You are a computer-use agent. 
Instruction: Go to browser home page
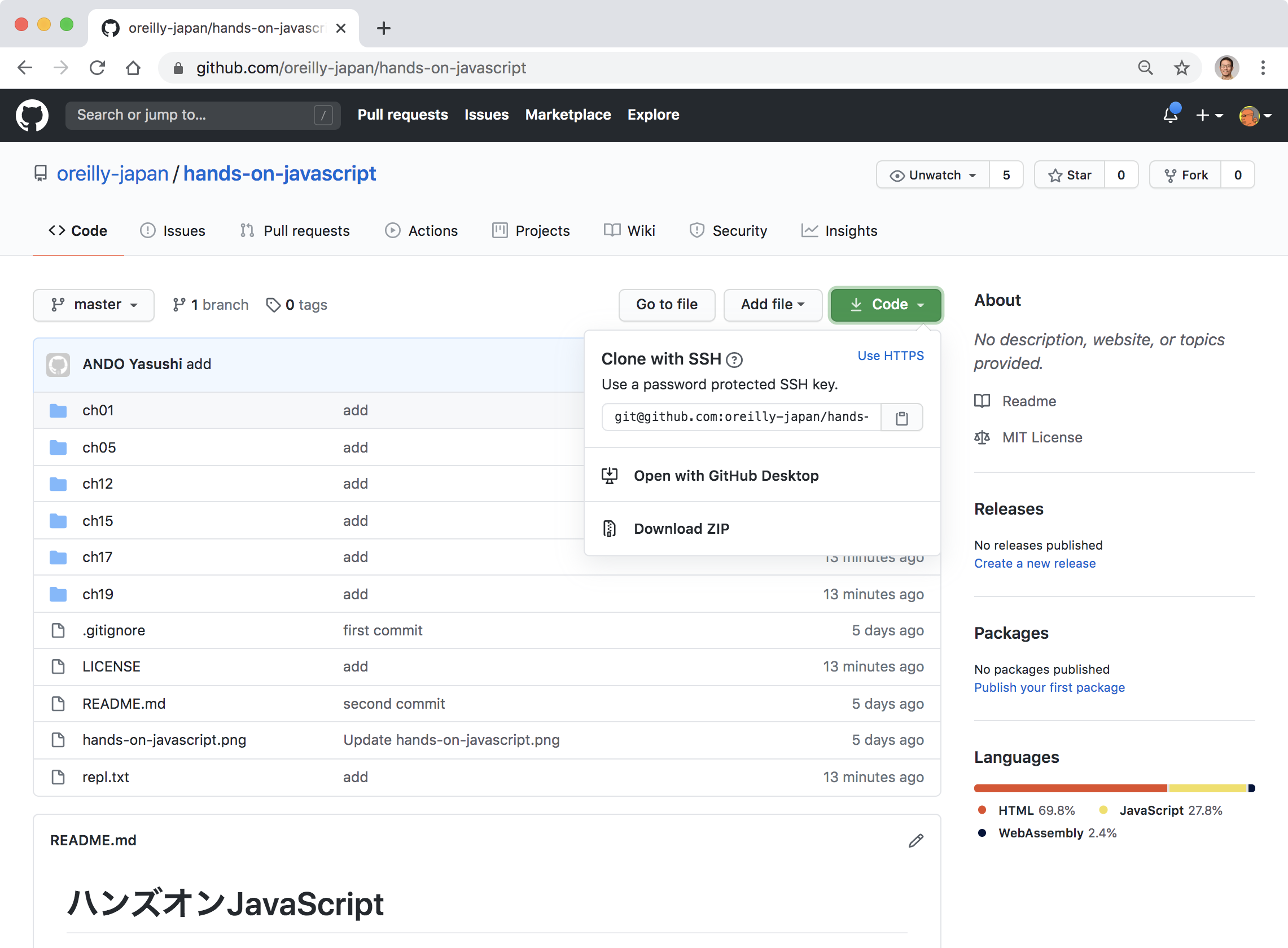point(133,68)
